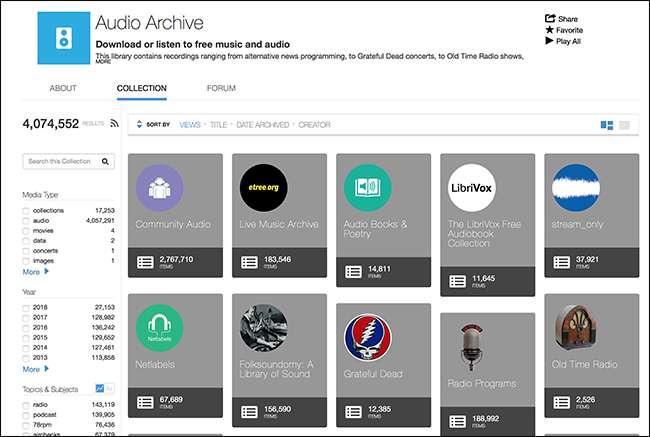Open the LibriVox collection logo
This screenshot has width=650, height=437.
470,188
